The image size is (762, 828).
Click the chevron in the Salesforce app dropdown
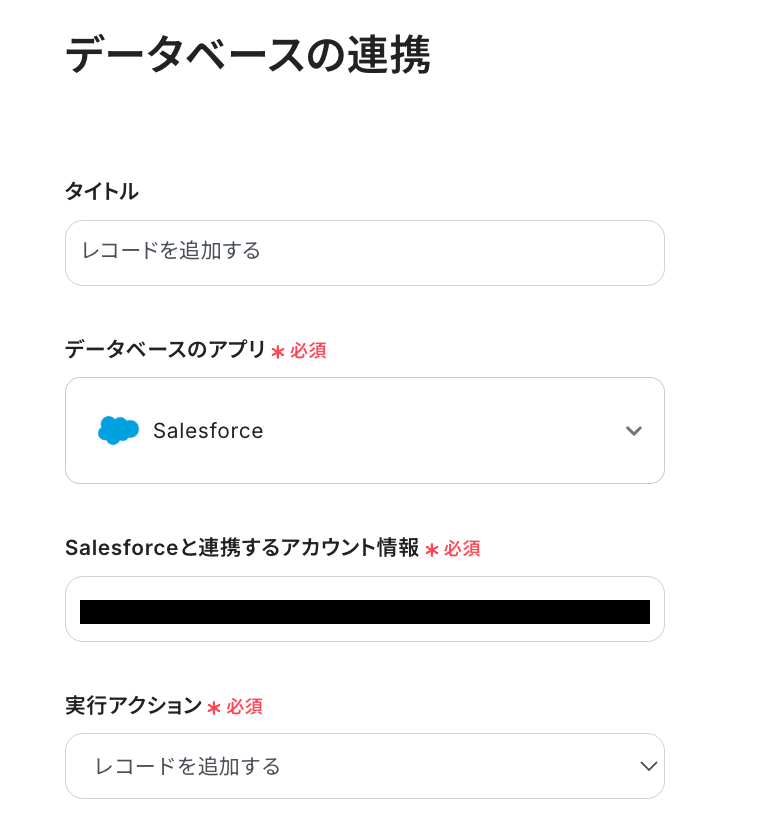tap(633, 431)
